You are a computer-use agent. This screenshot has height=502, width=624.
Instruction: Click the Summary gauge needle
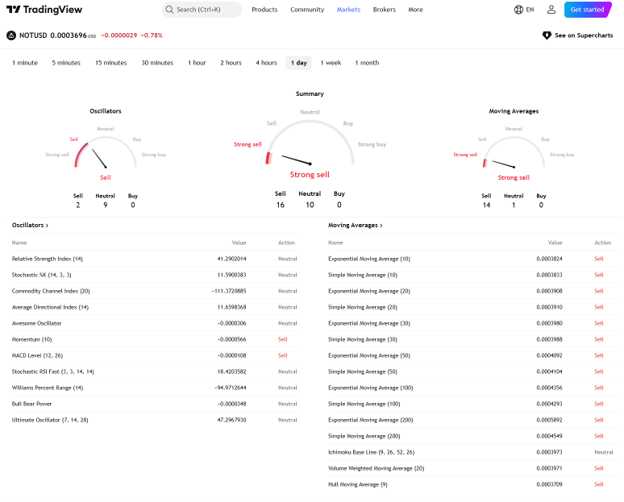click(x=296, y=160)
